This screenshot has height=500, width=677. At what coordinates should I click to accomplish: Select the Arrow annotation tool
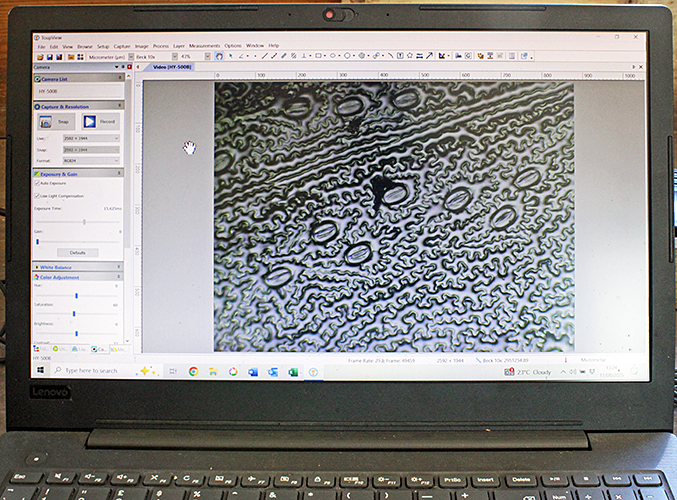429,56
